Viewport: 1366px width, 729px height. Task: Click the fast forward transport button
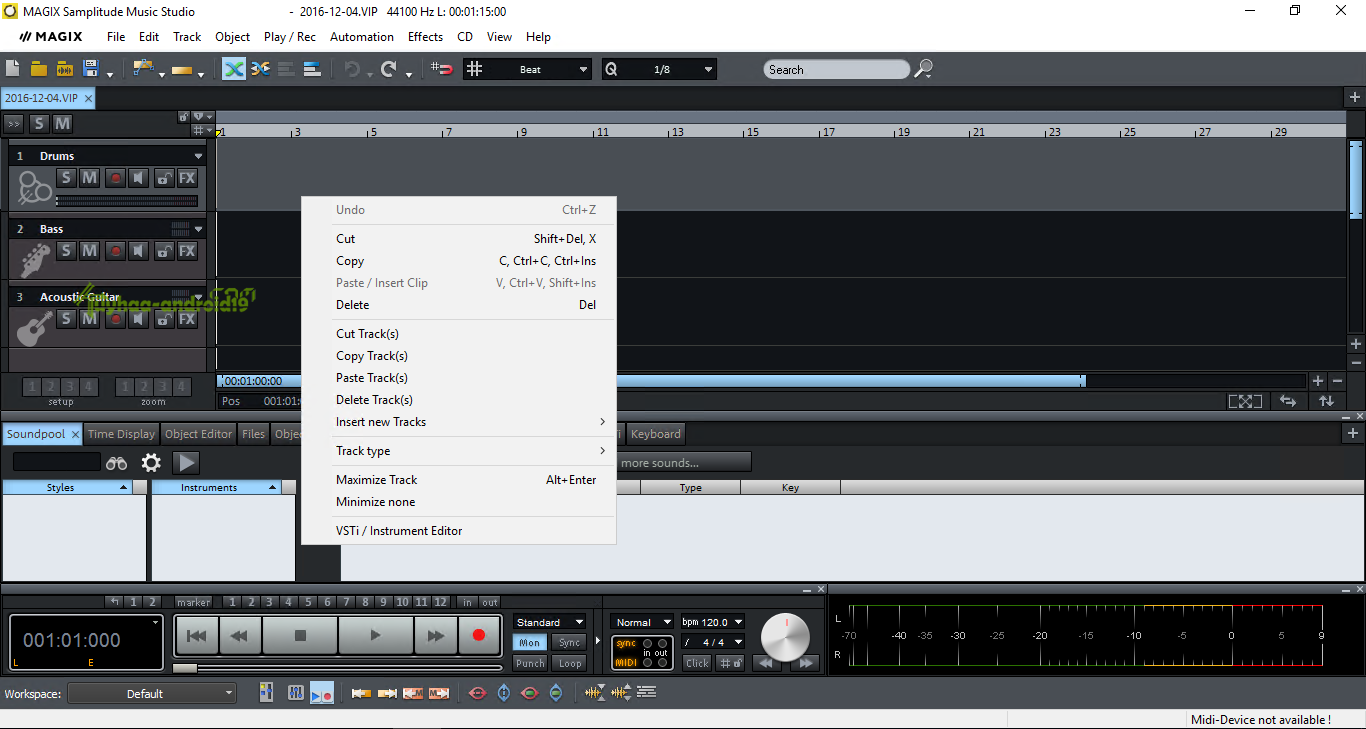436,635
